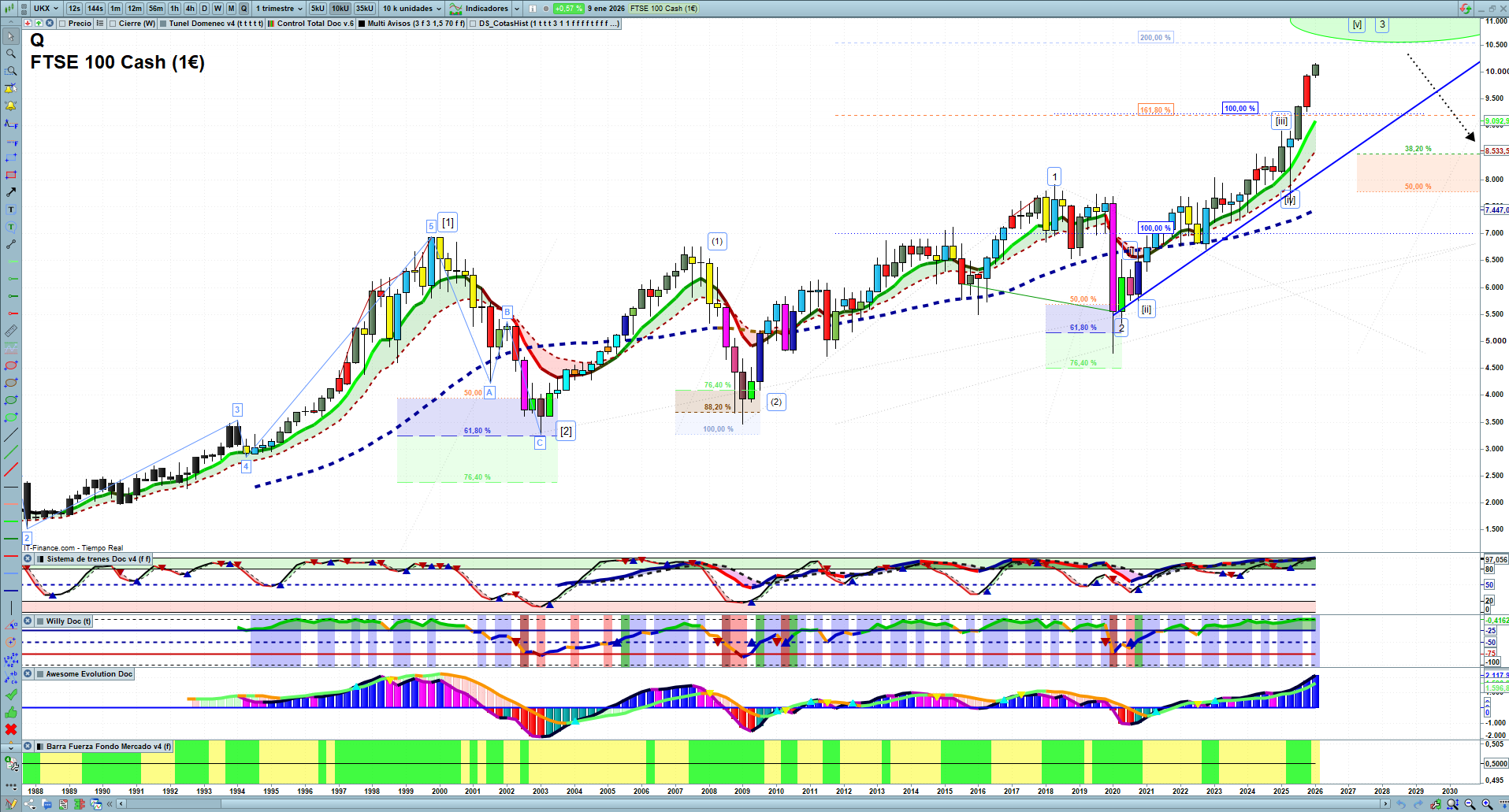The image size is (1509, 812).
Task: Click the 4h timeframe button
Action: (x=190, y=9)
